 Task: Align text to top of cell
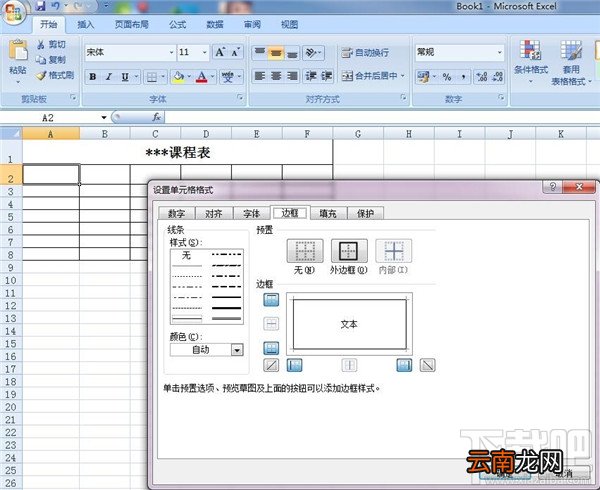pyautogui.click(x=260, y=52)
